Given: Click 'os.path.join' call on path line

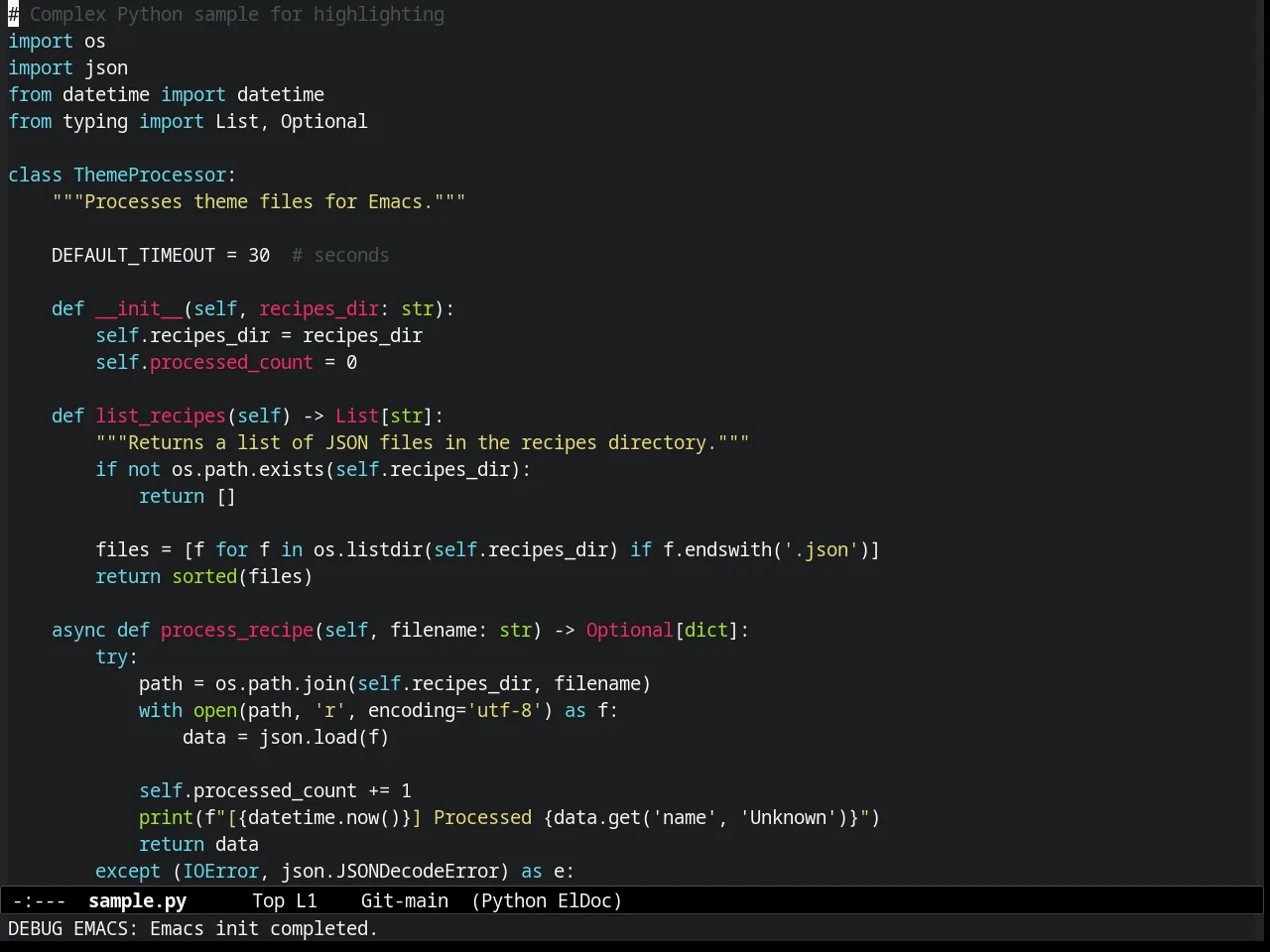Looking at the screenshot, I should (281, 683).
